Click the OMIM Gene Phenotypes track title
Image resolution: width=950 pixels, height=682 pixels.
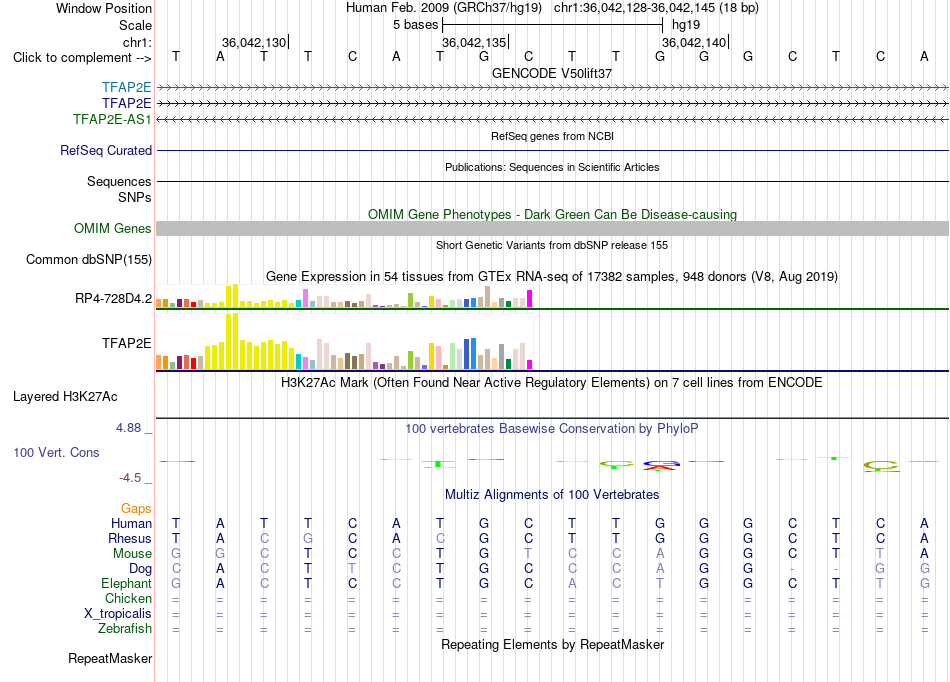(552, 214)
